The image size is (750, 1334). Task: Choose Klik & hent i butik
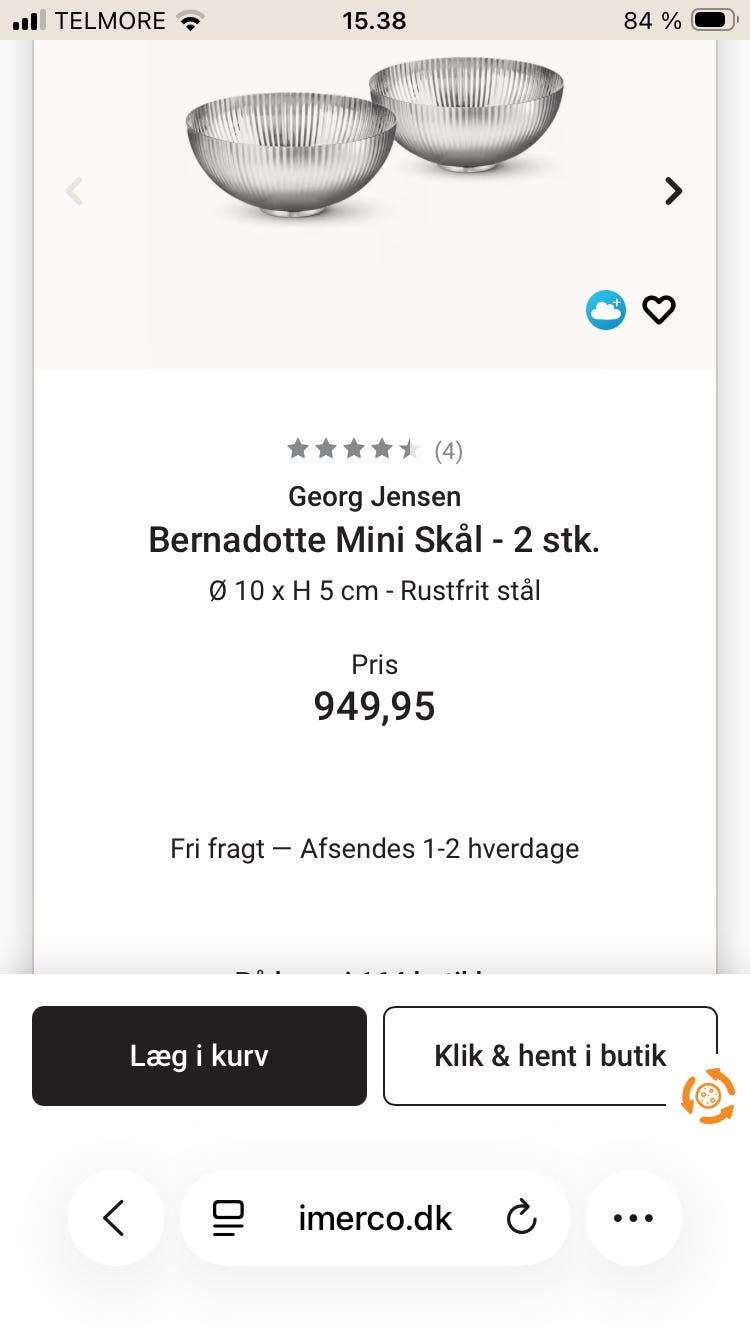click(x=550, y=1056)
